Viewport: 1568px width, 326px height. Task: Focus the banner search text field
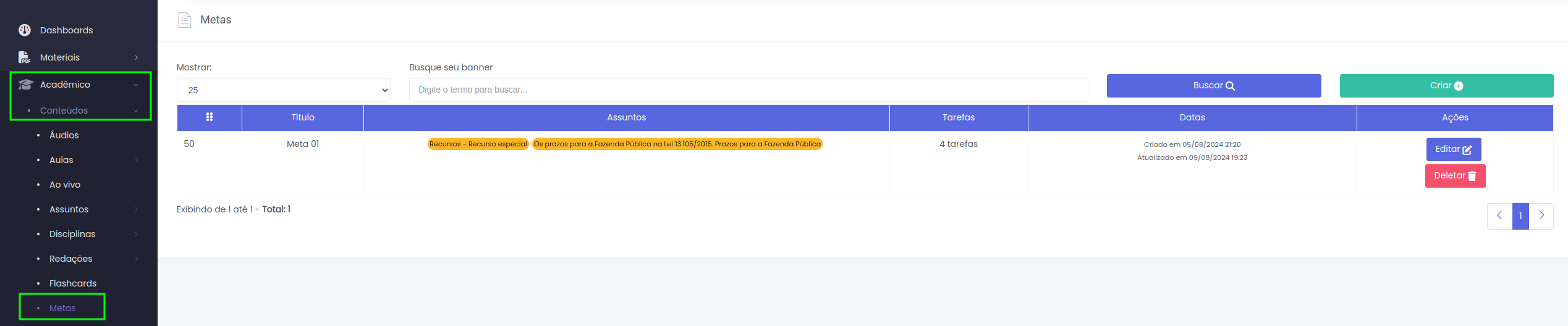point(748,90)
